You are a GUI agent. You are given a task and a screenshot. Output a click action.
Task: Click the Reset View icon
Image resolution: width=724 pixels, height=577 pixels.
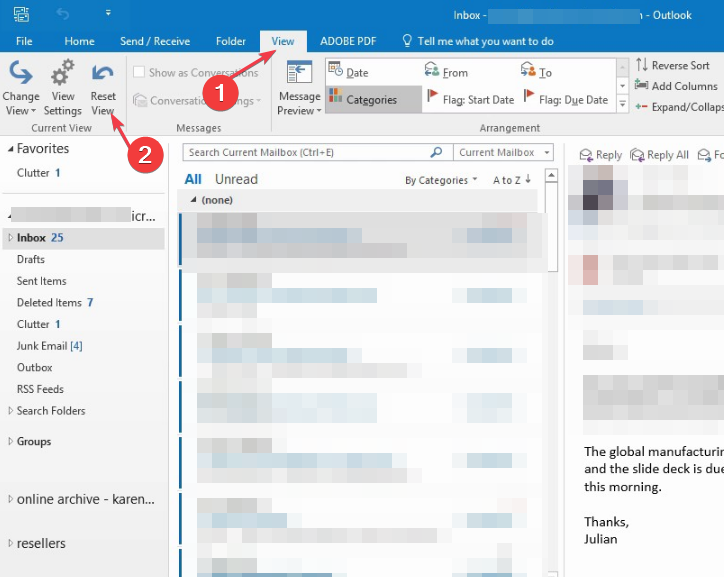coord(102,75)
